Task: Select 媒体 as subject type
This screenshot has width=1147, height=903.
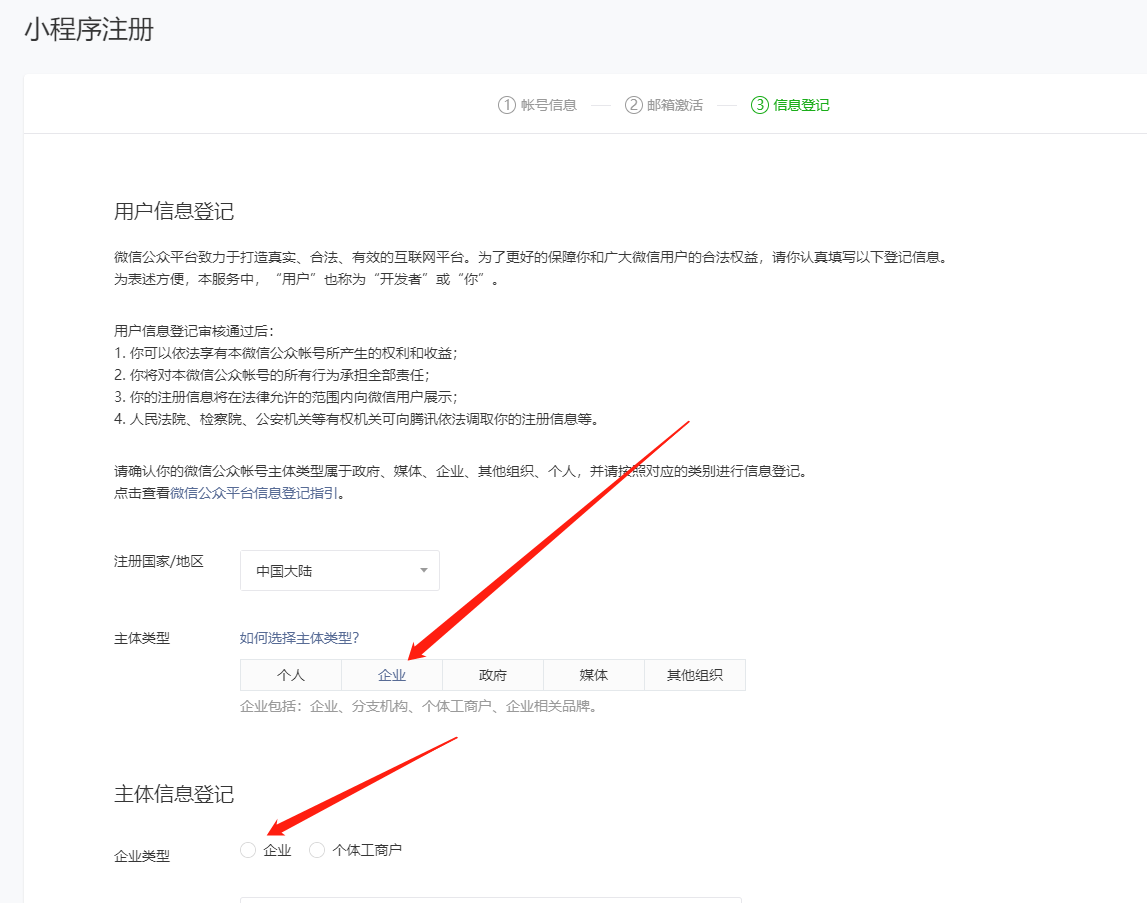Action: tap(593, 674)
